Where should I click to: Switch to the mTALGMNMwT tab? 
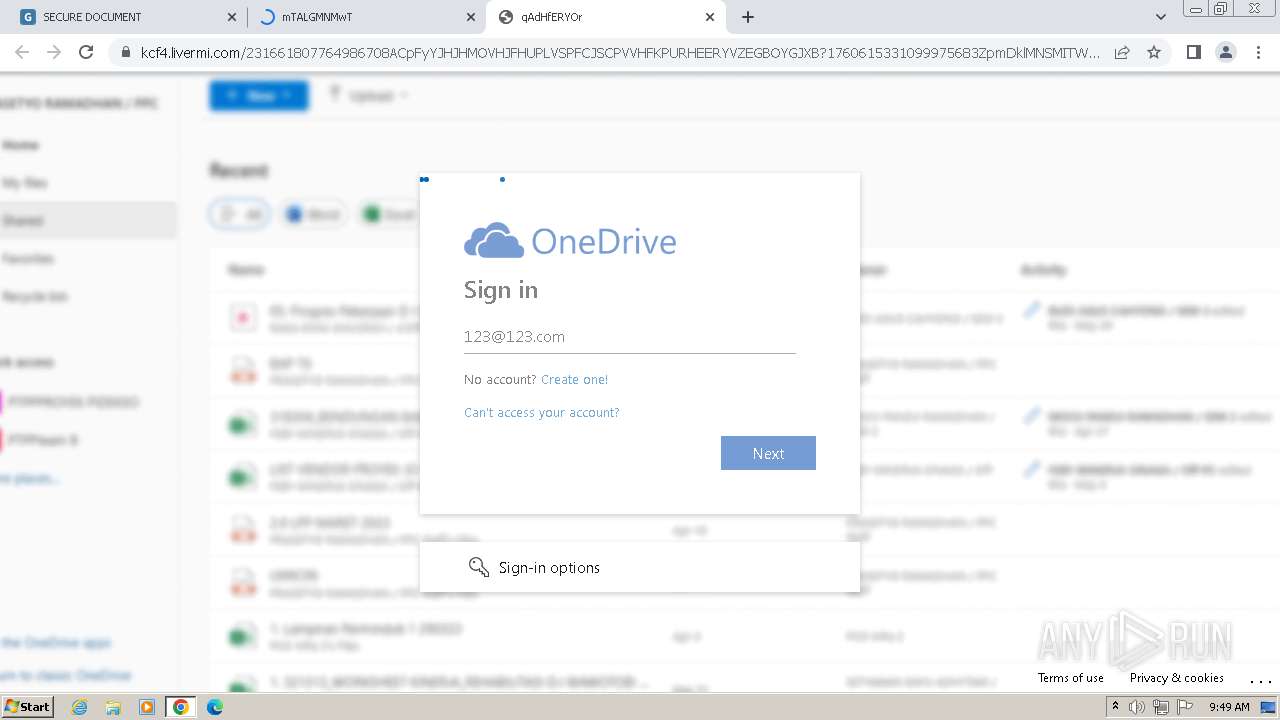click(366, 17)
